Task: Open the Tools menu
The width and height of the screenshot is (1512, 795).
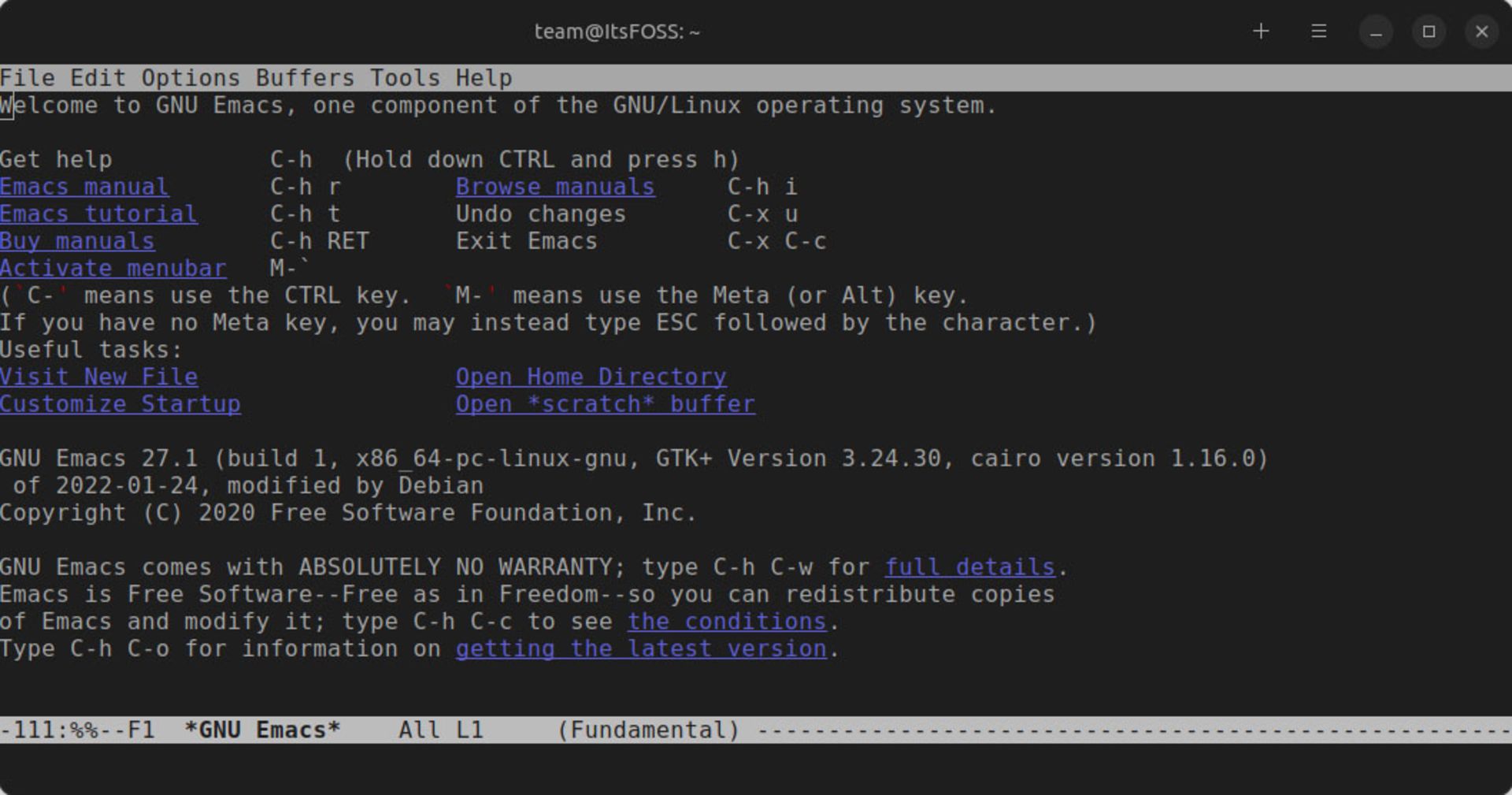Action: (406, 78)
